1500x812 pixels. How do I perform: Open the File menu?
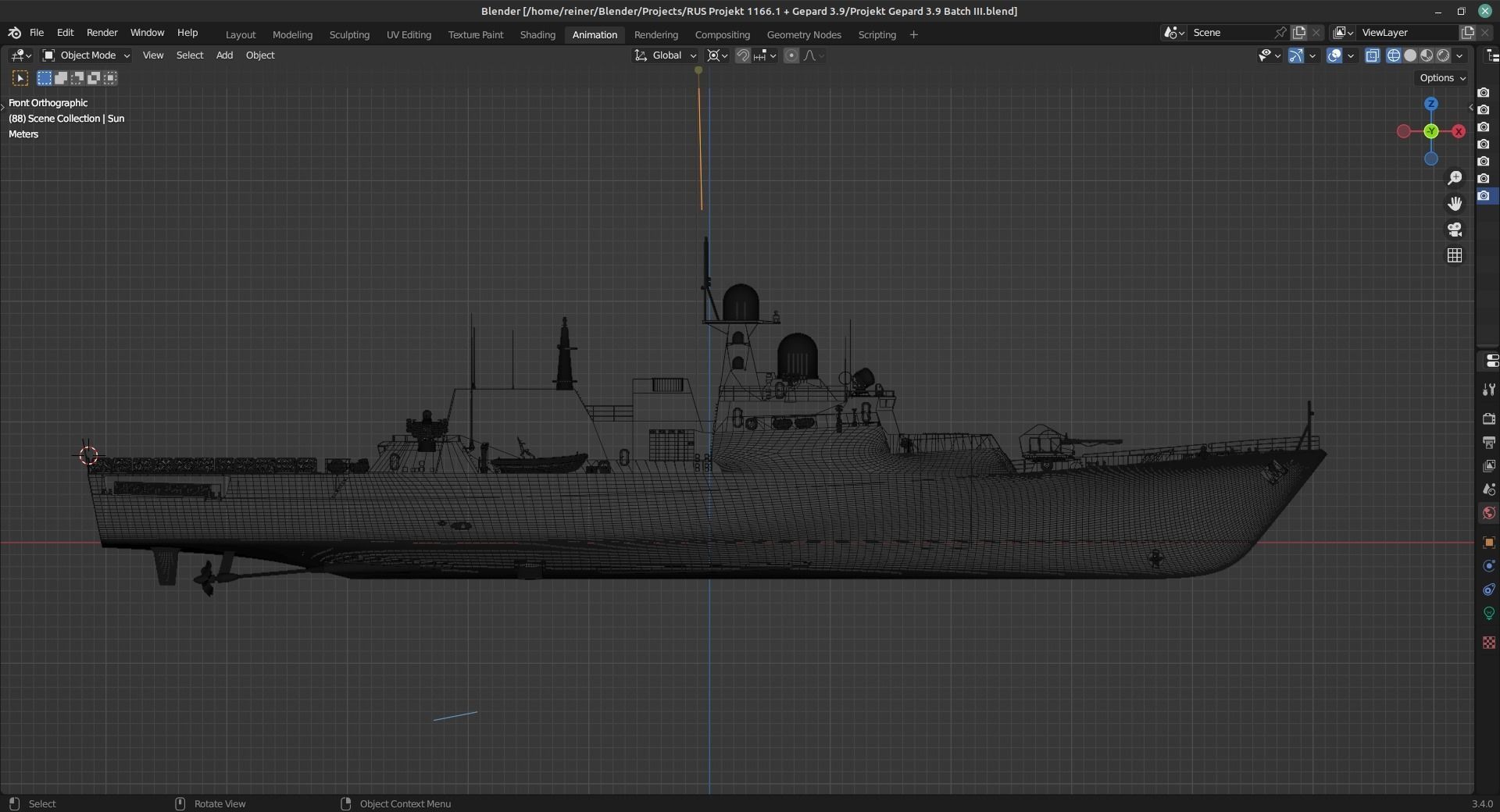(x=37, y=33)
